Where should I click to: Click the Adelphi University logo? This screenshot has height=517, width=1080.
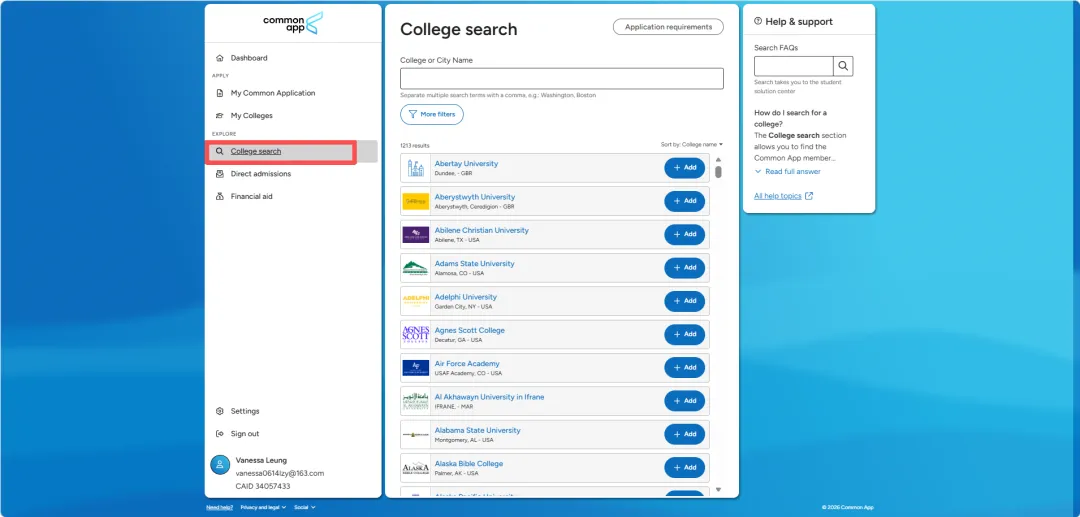coord(416,301)
